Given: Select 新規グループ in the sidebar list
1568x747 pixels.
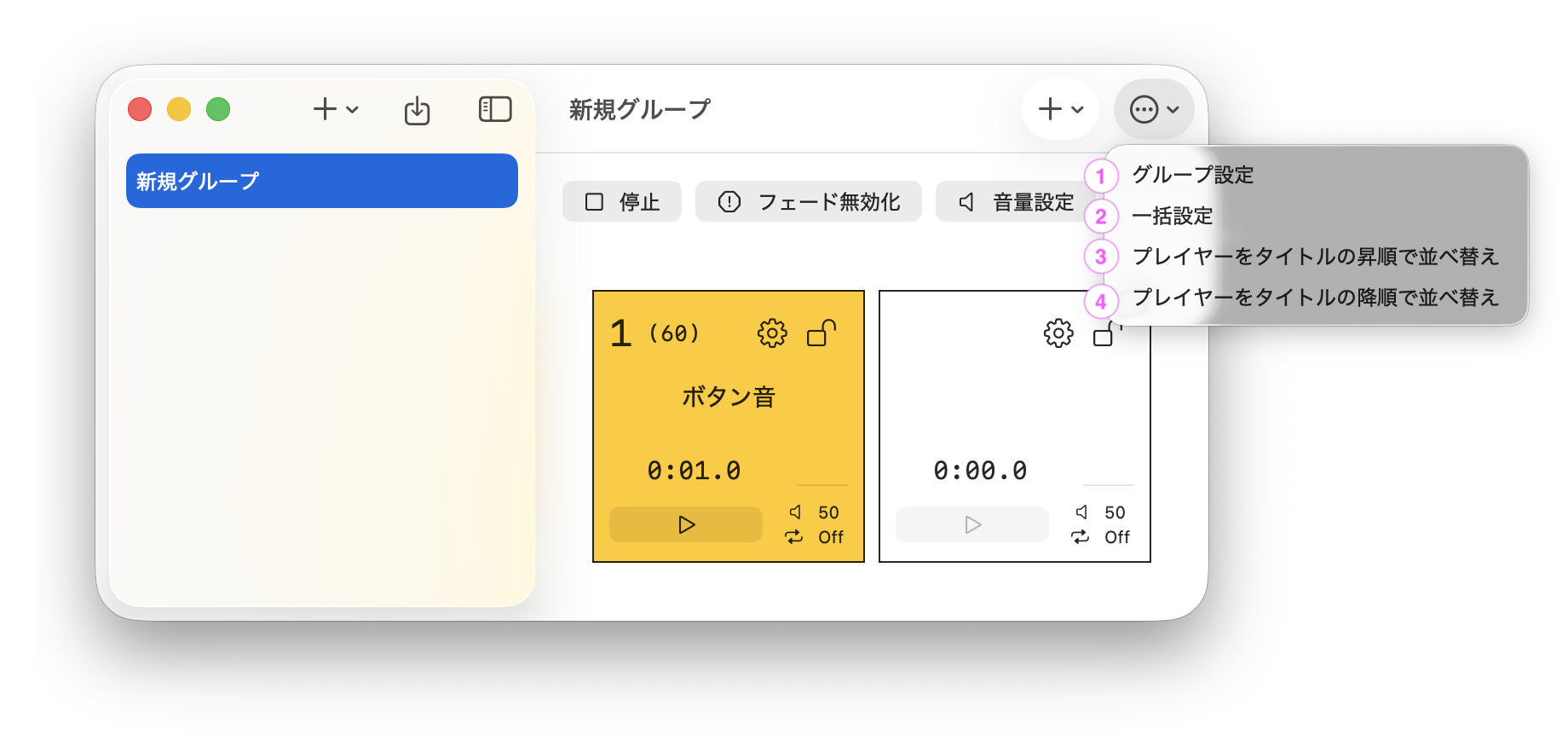Looking at the screenshot, I should (322, 181).
